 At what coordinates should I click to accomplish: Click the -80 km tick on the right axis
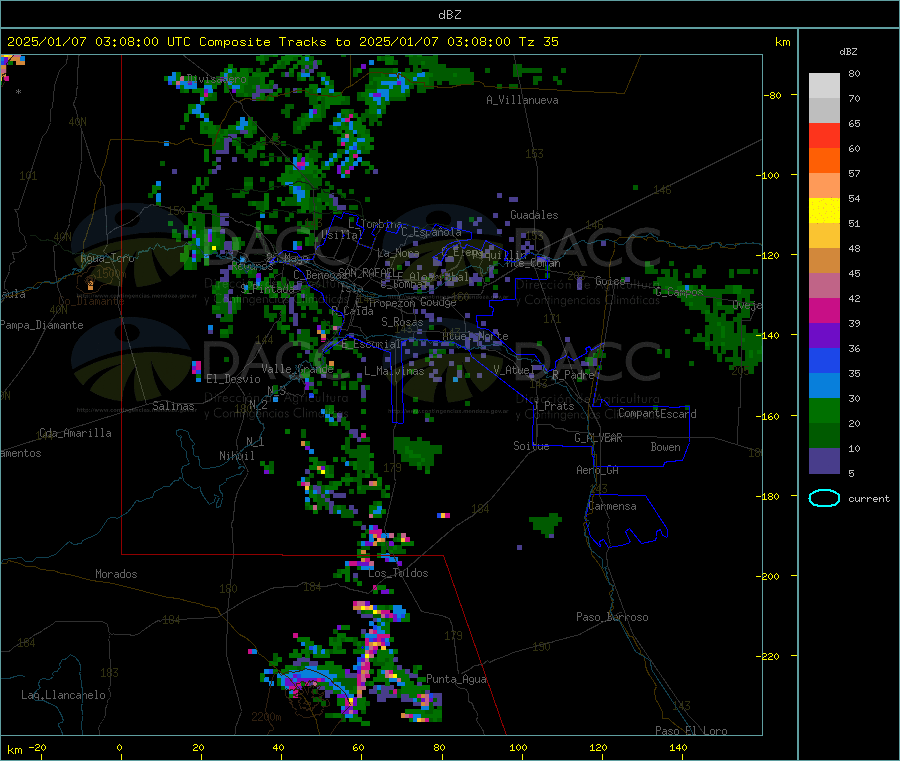point(772,95)
